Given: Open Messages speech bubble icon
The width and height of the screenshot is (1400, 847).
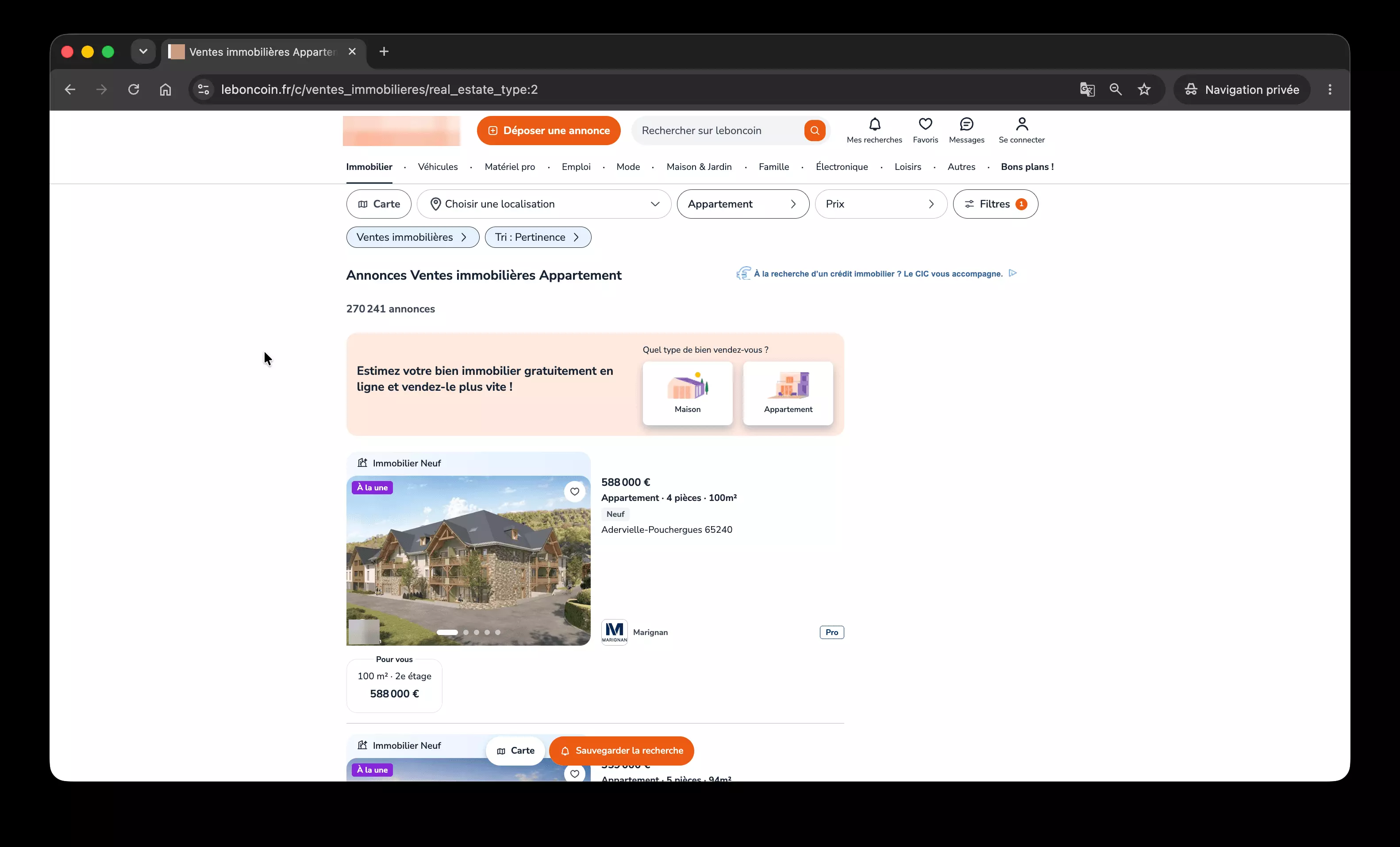Looking at the screenshot, I should (x=966, y=130).
